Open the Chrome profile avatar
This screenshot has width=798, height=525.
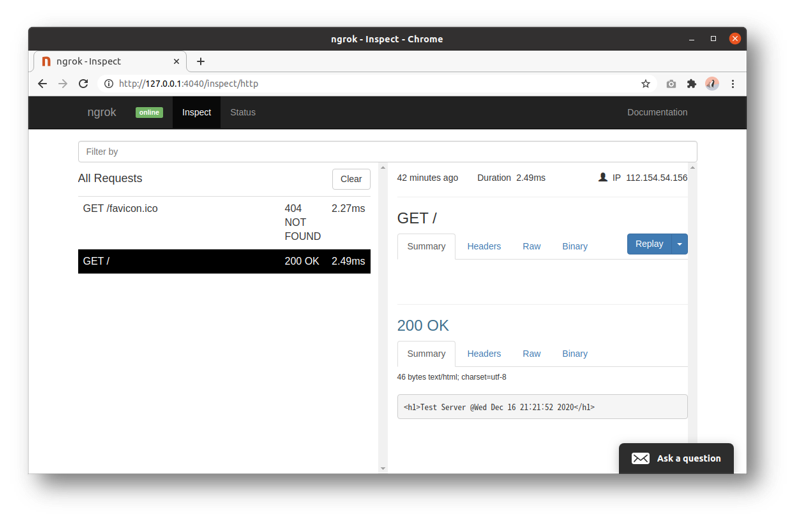[x=712, y=84]
